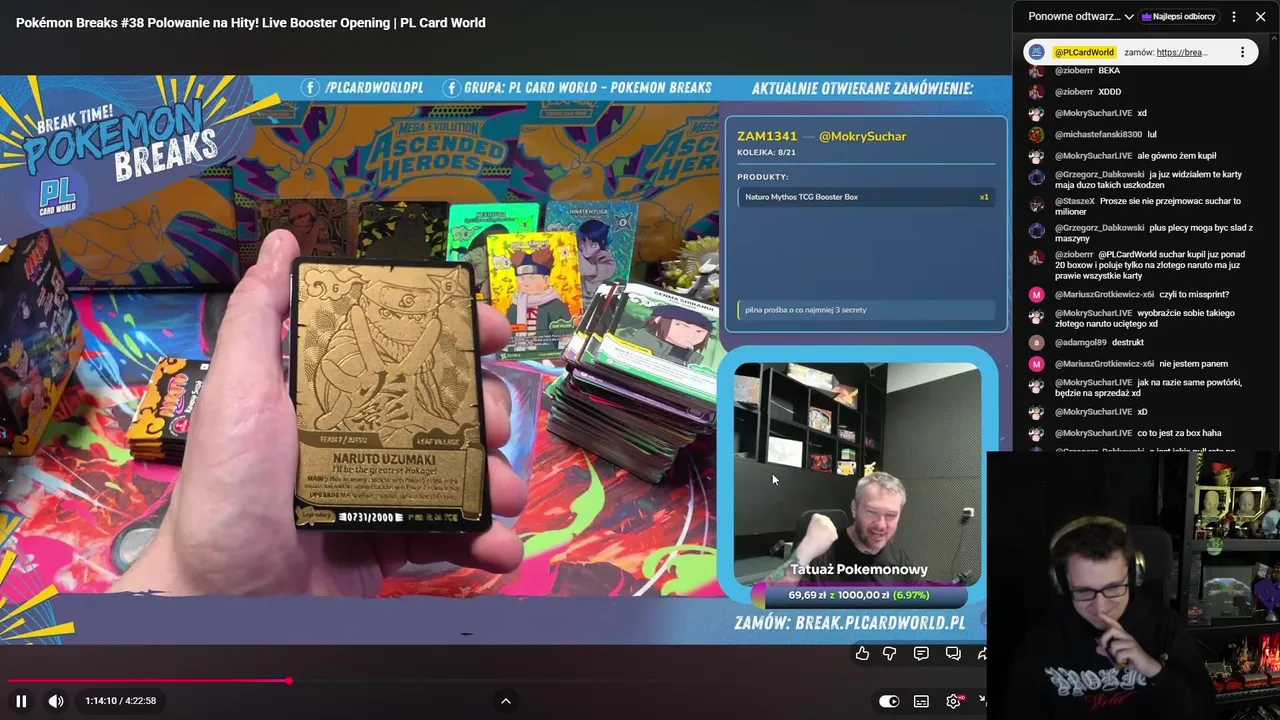Mute the video volume
The height and width of the screenshot is (720, 1280).
(56, 701)
